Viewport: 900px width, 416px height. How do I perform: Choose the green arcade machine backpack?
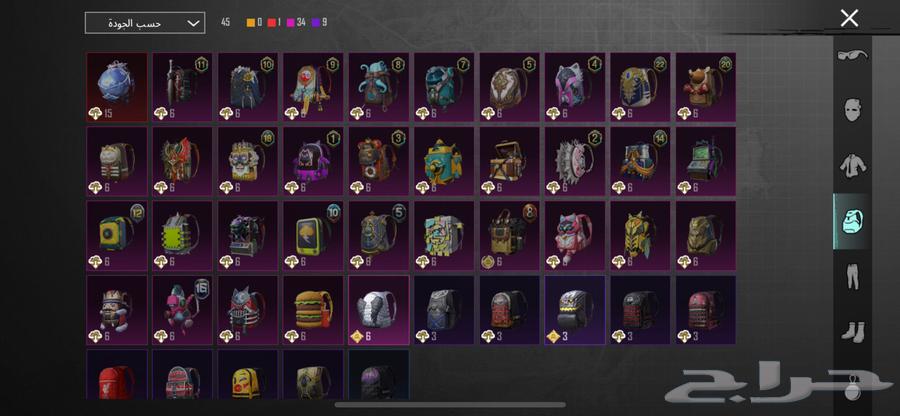706,161
